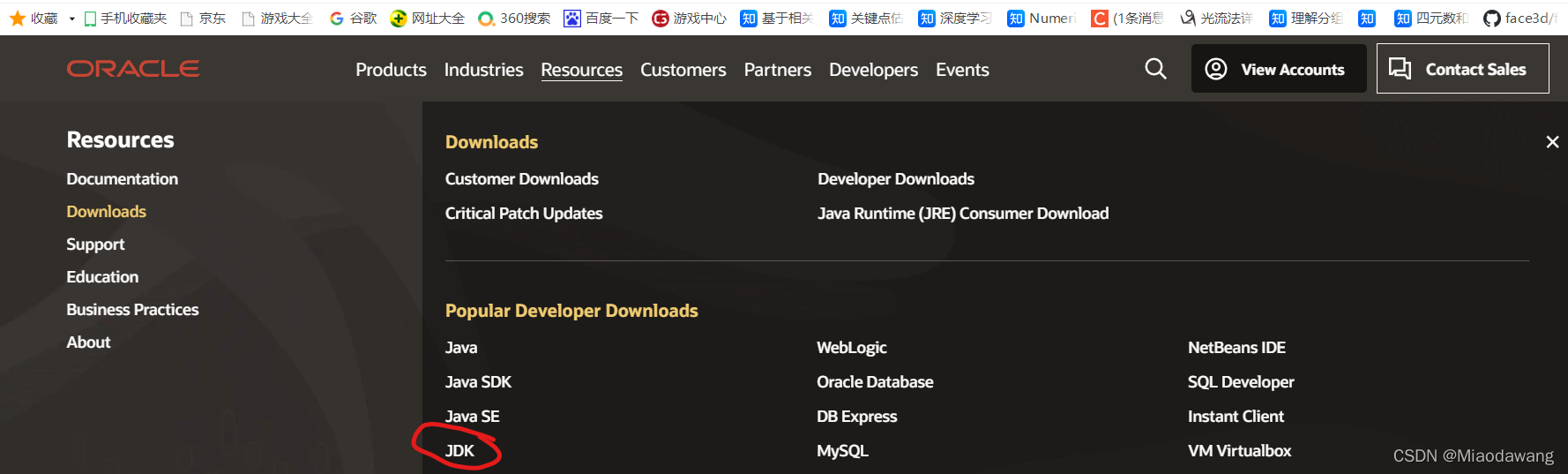Open VM Virtualbox link

(x=1239, y=451)
